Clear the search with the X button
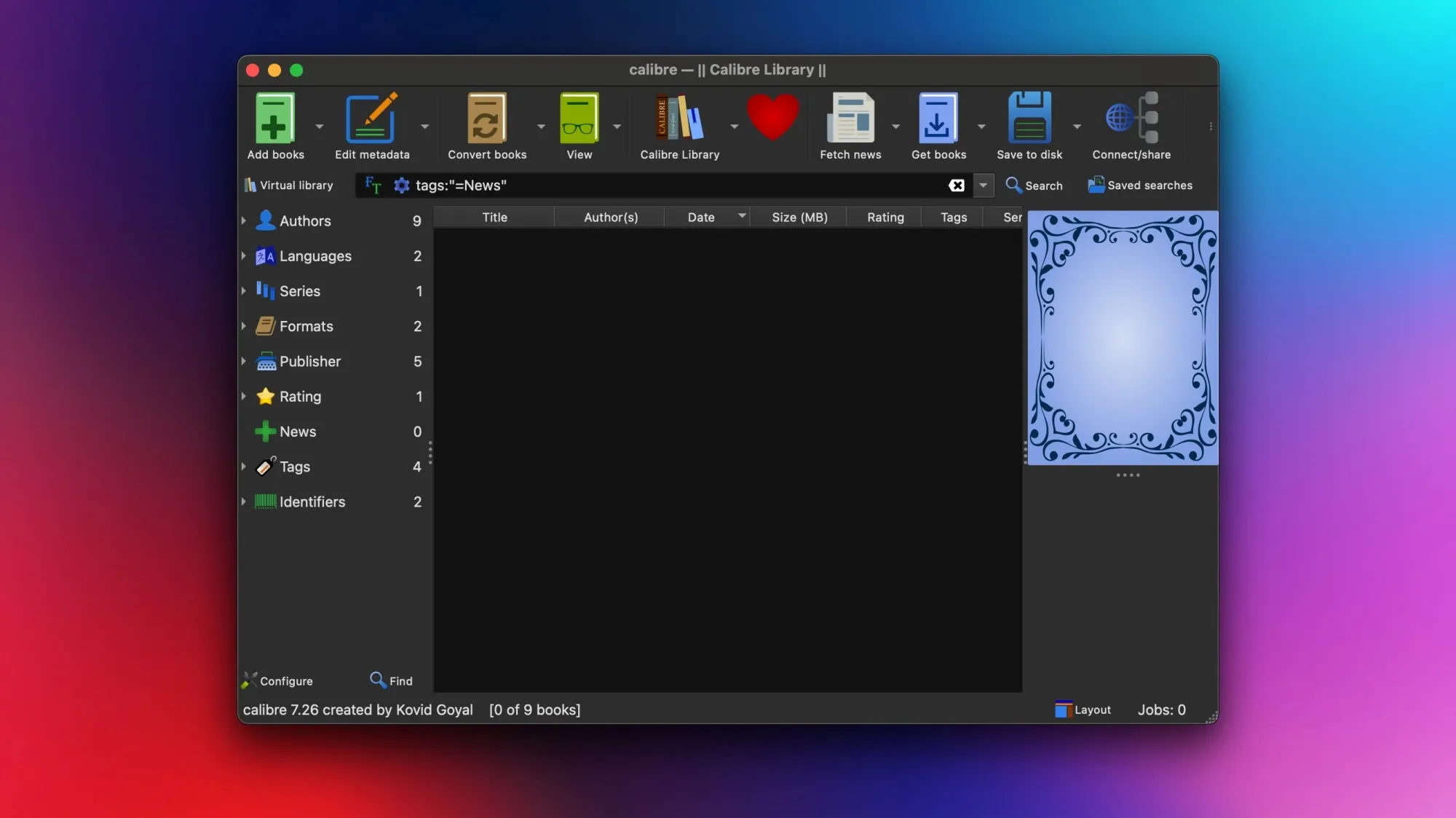Viewport: 1456px width, 818px height. [x=956, y=186]
